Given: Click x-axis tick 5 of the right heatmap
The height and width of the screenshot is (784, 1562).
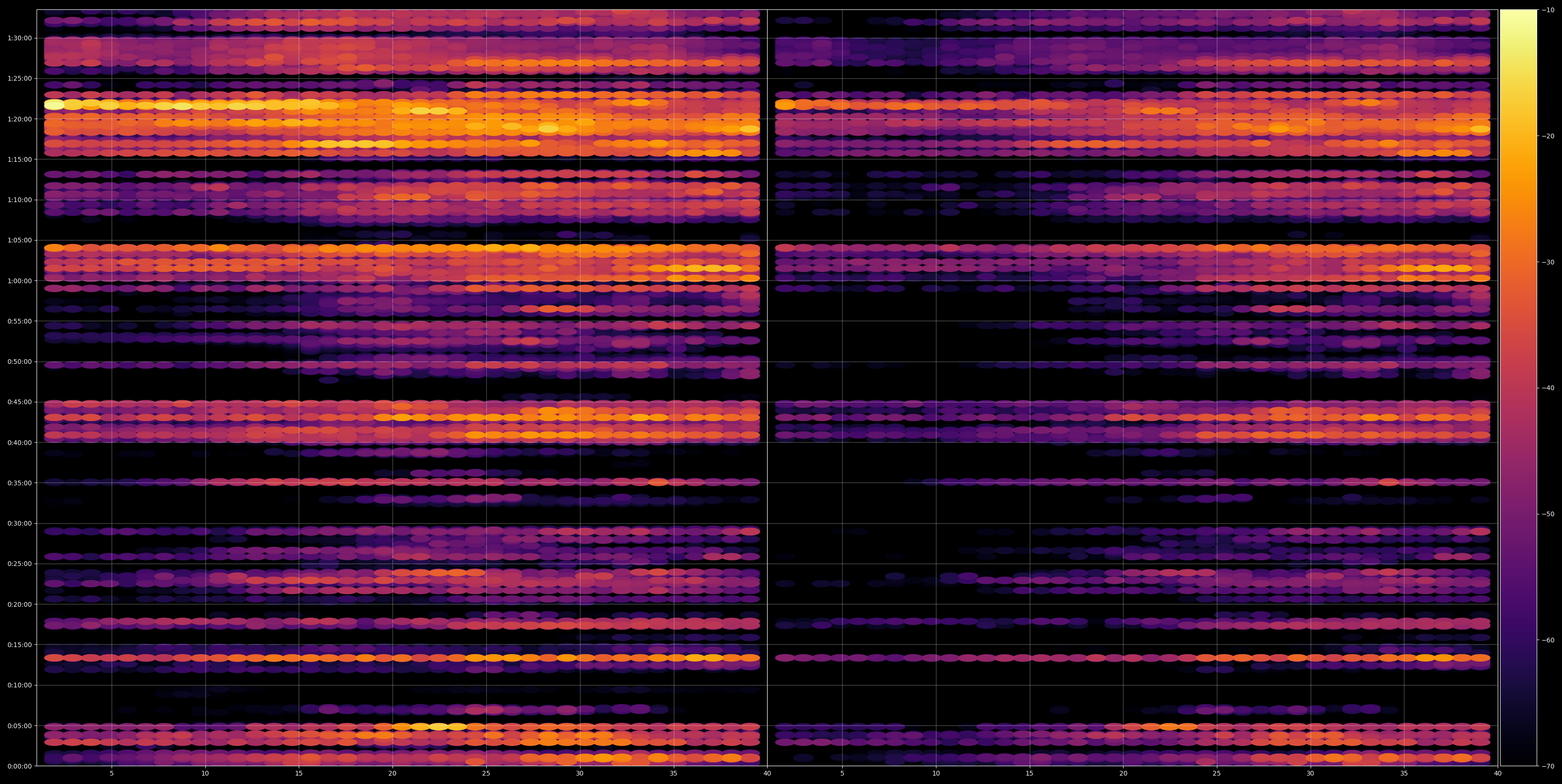Looking at the screenshot, I should 842,774.
